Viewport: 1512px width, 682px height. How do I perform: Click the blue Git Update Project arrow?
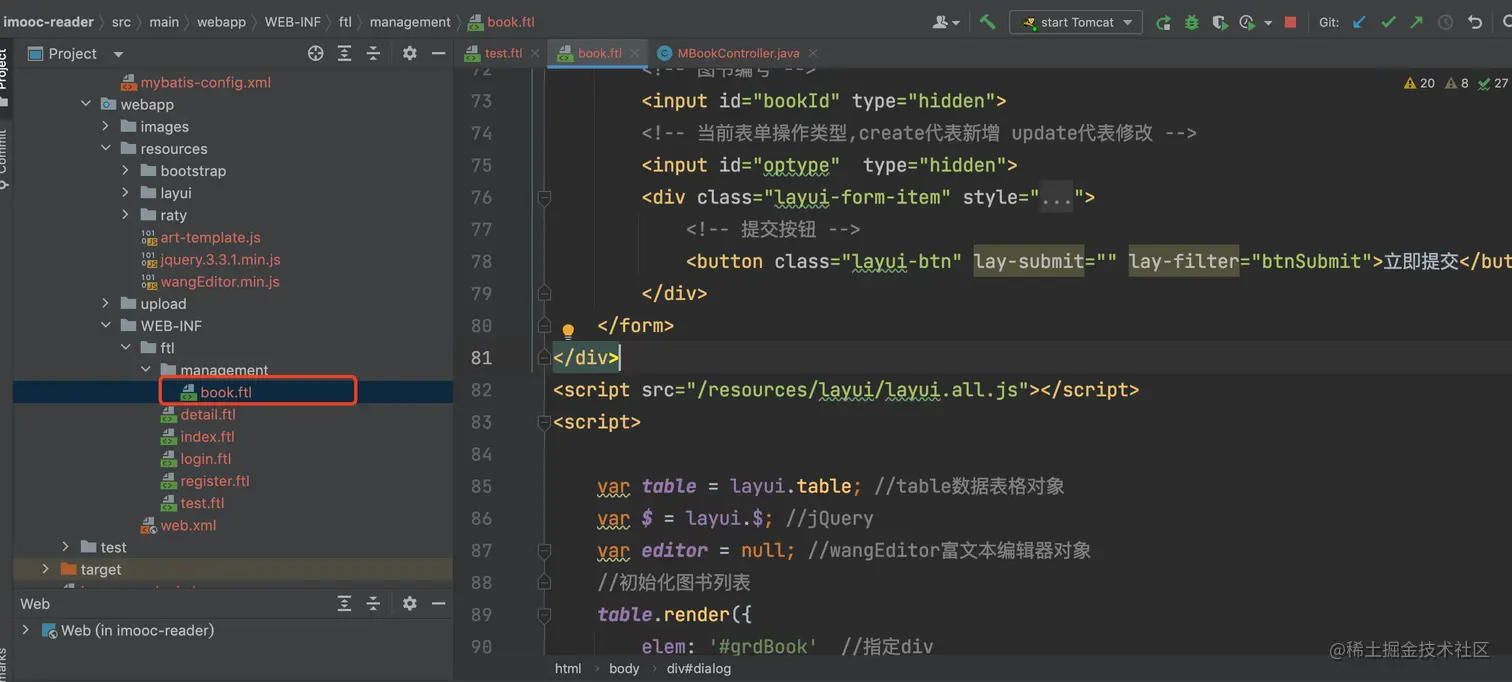coord(1359,22)
